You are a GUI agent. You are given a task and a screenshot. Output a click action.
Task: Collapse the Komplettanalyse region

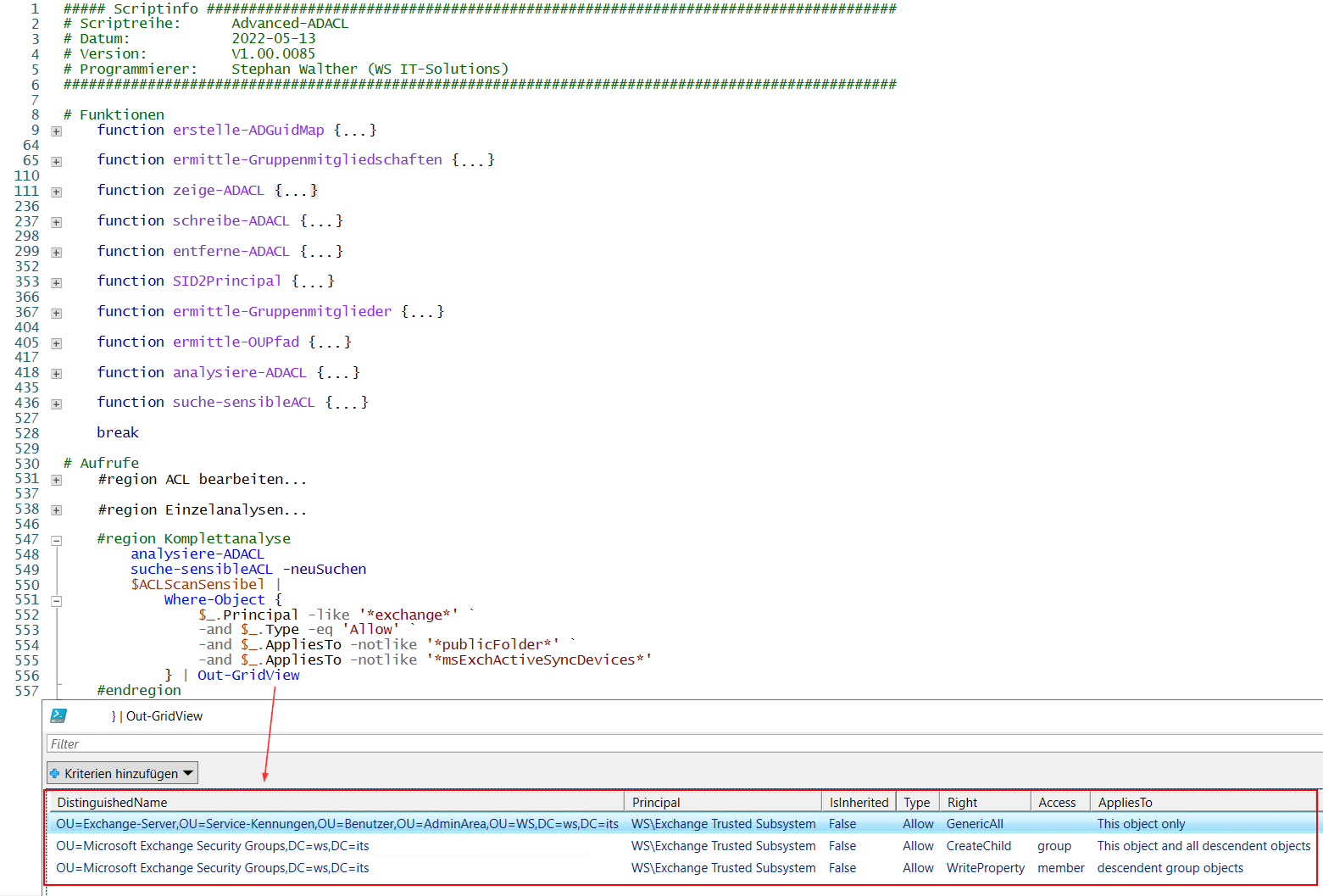56,540
